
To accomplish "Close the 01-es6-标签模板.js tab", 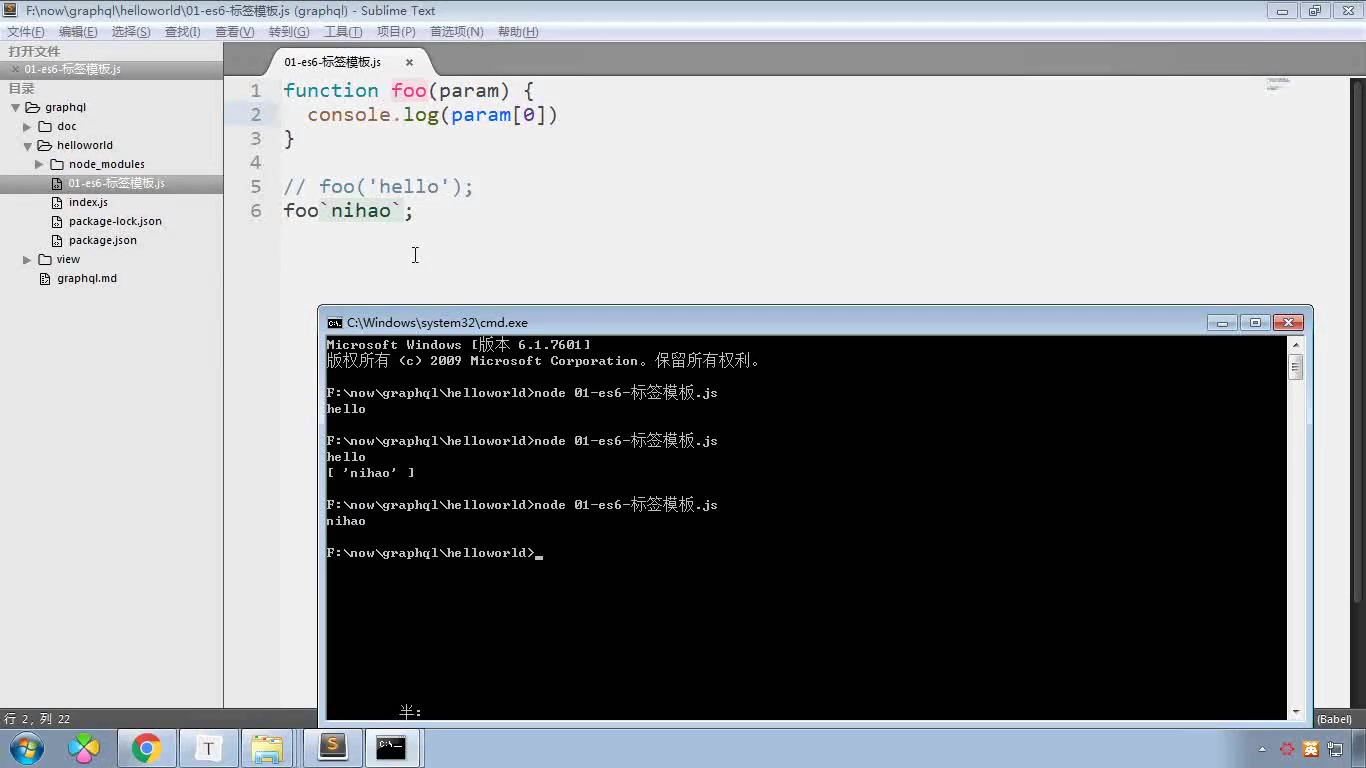I will pyautogui.click(x=409, y=62).
